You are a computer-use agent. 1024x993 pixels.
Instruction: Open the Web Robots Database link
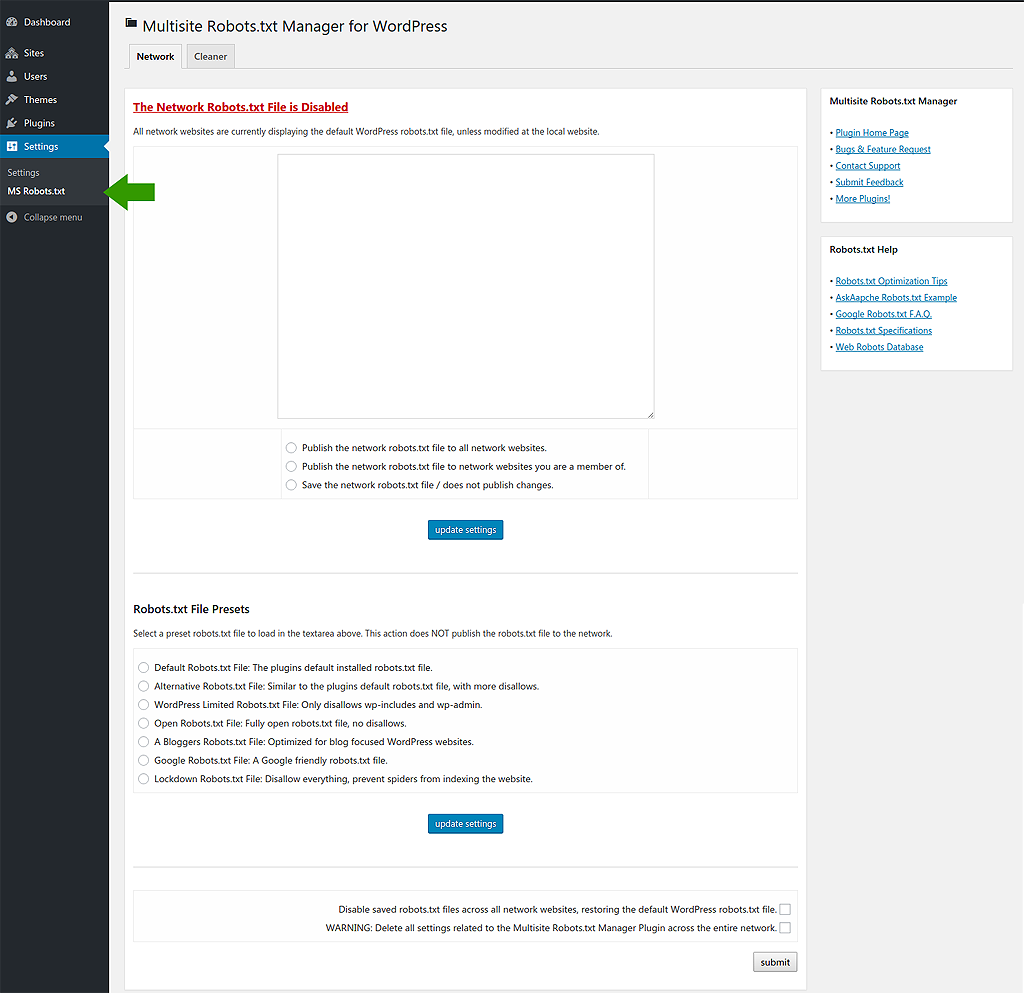(879, 347)
